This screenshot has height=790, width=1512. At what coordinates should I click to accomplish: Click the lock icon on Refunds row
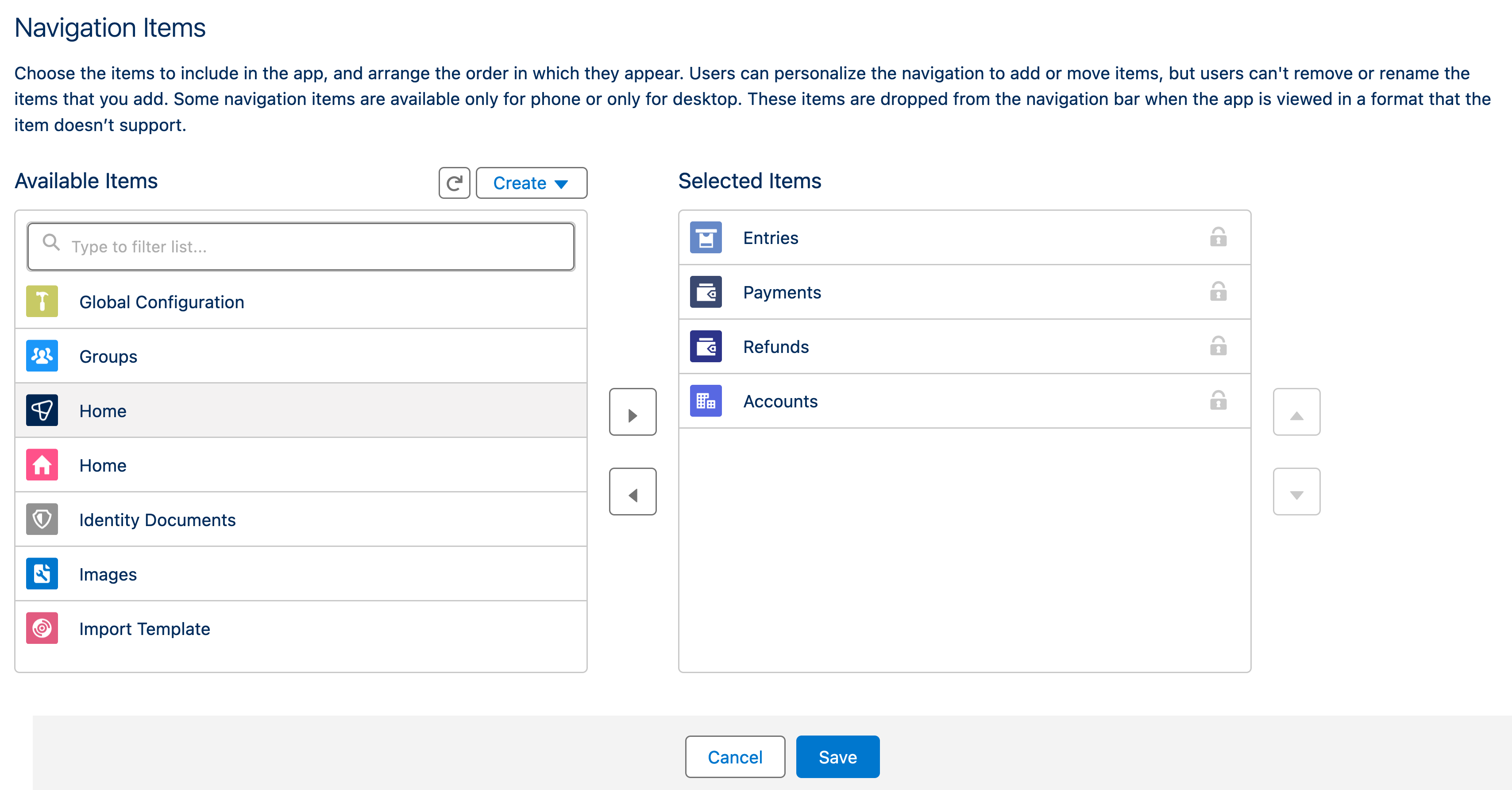point(1218,346)
